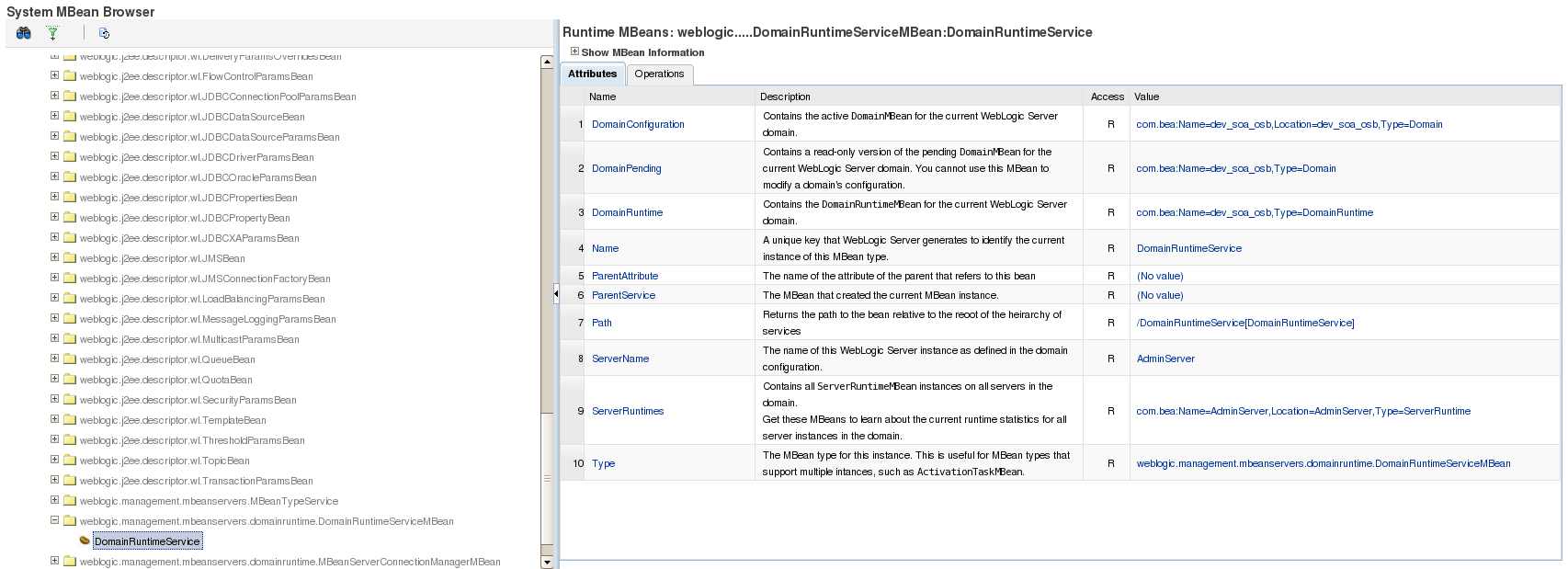This screenshot has width=1568, height=569.
Task: Click the binoculars Find icon
Action: coord(24,33)
